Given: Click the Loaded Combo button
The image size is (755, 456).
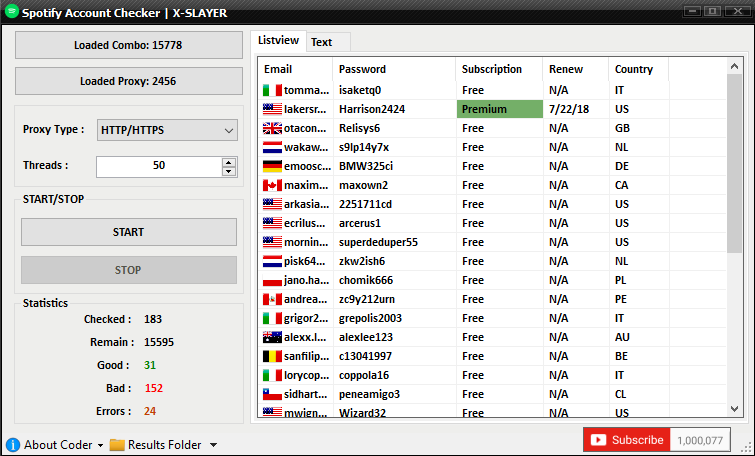Looking at the screenshot, I should [x=129, y=45].
